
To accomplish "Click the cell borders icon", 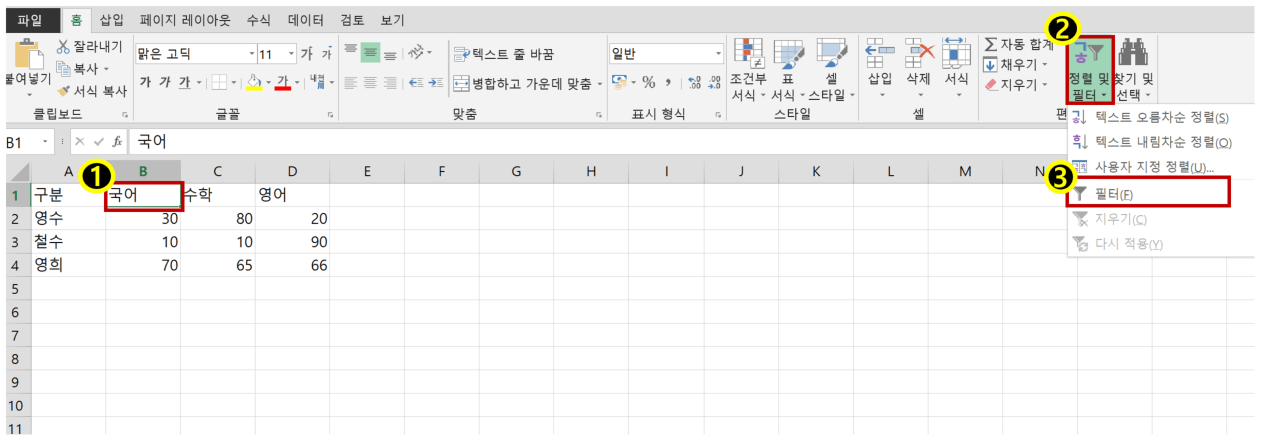I will pos(221,83).
